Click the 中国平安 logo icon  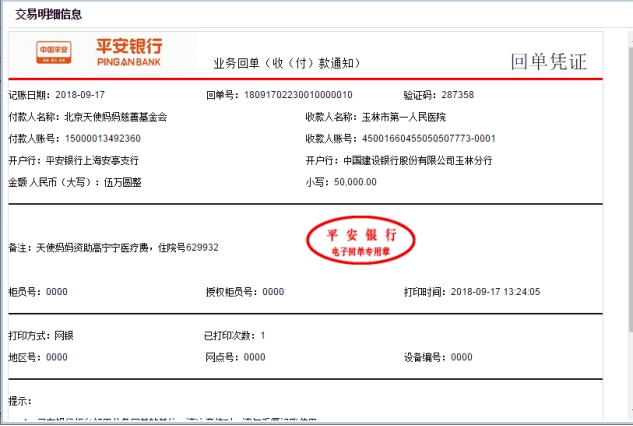(54, 52)
